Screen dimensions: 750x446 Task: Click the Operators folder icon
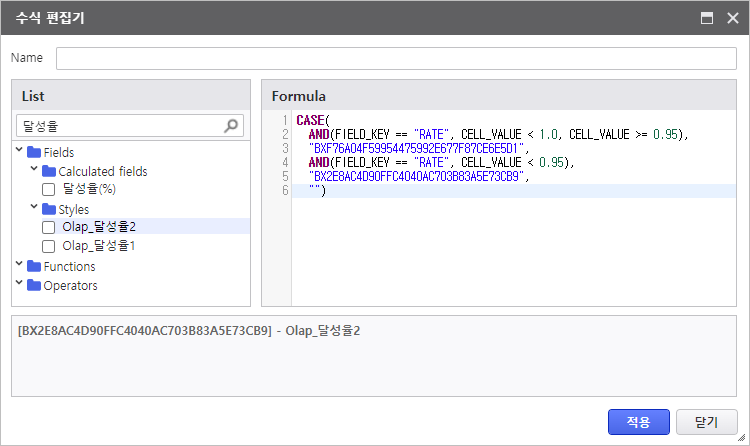tap(34, 285)
